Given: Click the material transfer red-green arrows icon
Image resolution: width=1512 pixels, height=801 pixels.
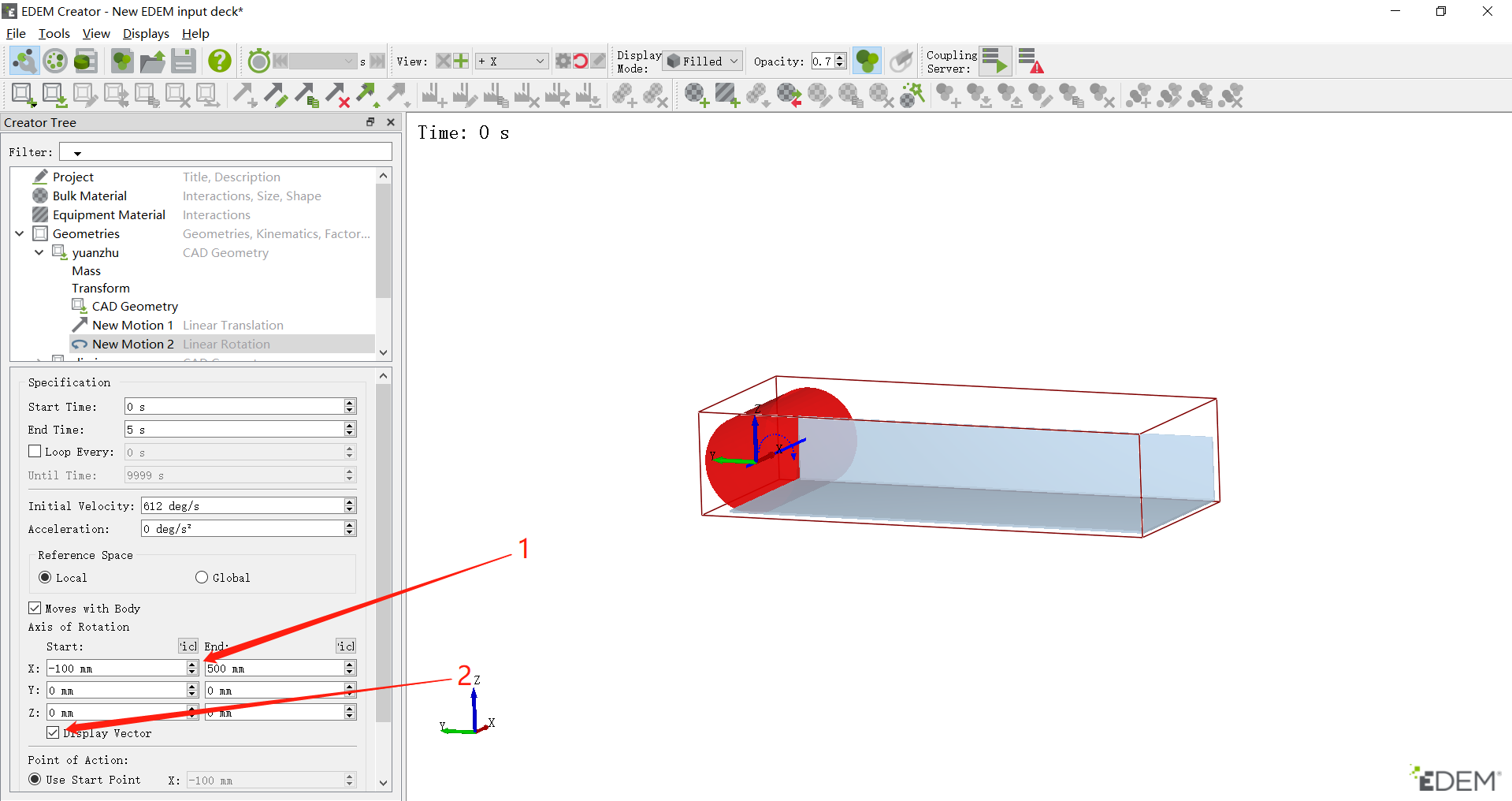Looking at the screenshot, I should click(x=789, y=95).
